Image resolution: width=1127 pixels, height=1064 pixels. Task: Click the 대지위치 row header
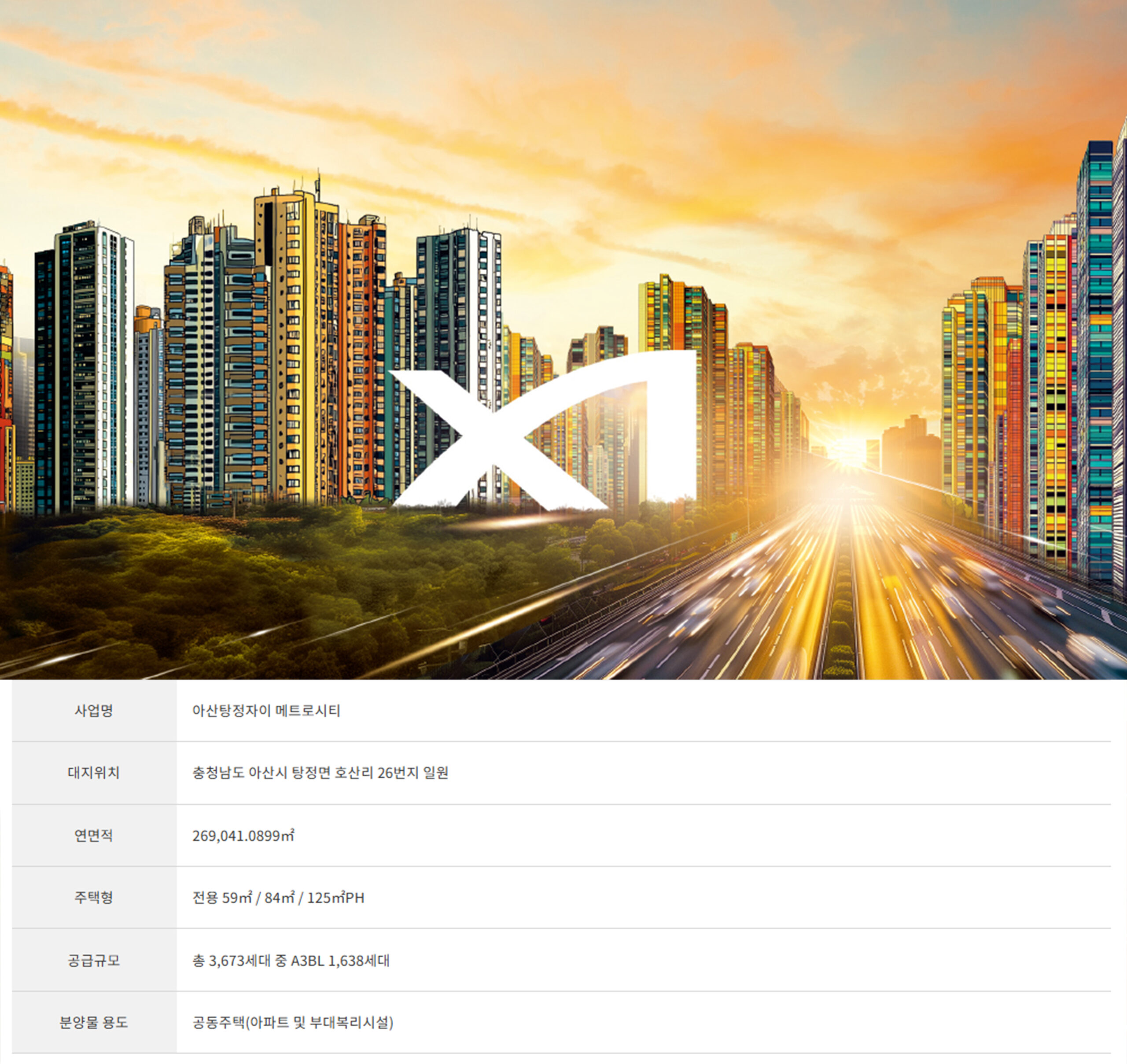[94, 772]
